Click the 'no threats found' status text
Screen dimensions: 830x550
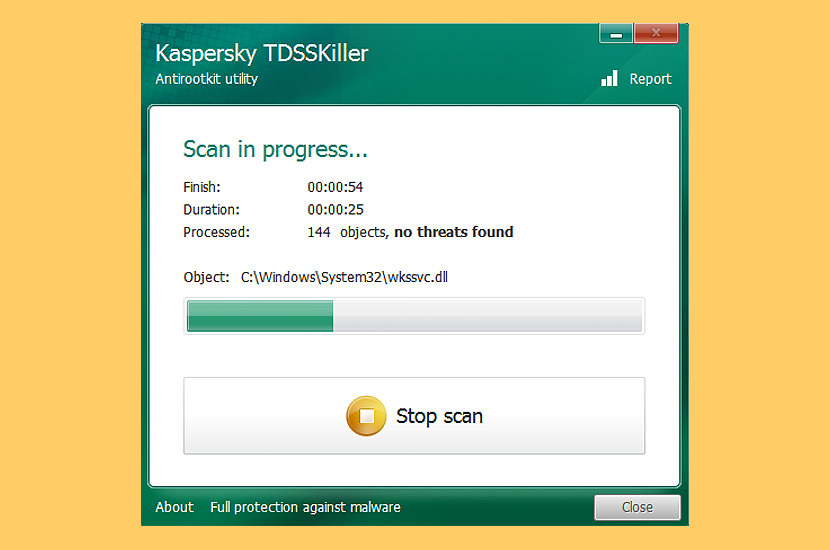pos(454,232)
